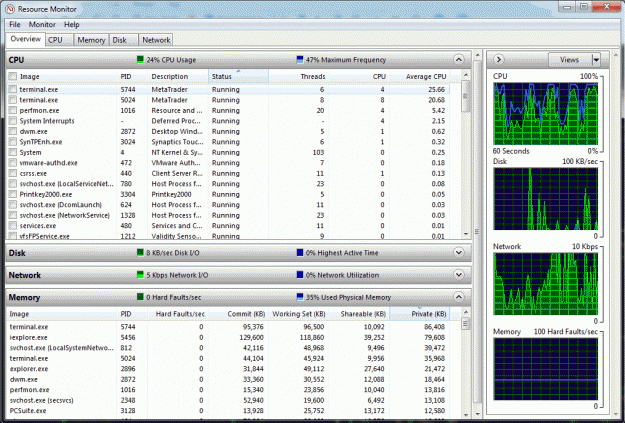Check the Printkey2000.exe checkbox
Screen dimensions: 625x423
point(13,194)
